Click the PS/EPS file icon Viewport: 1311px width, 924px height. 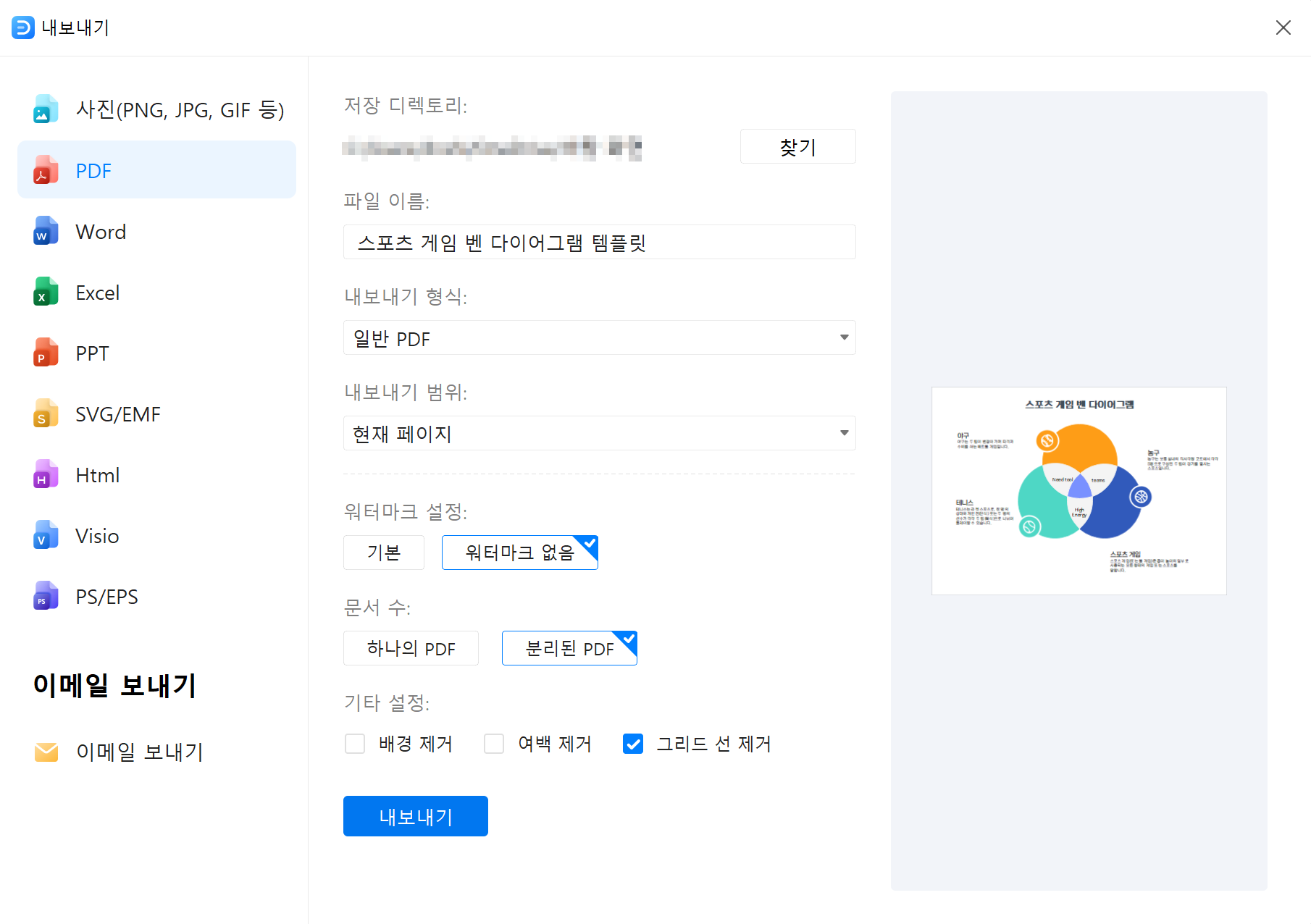pyautogui.click(x=46, y=596)
